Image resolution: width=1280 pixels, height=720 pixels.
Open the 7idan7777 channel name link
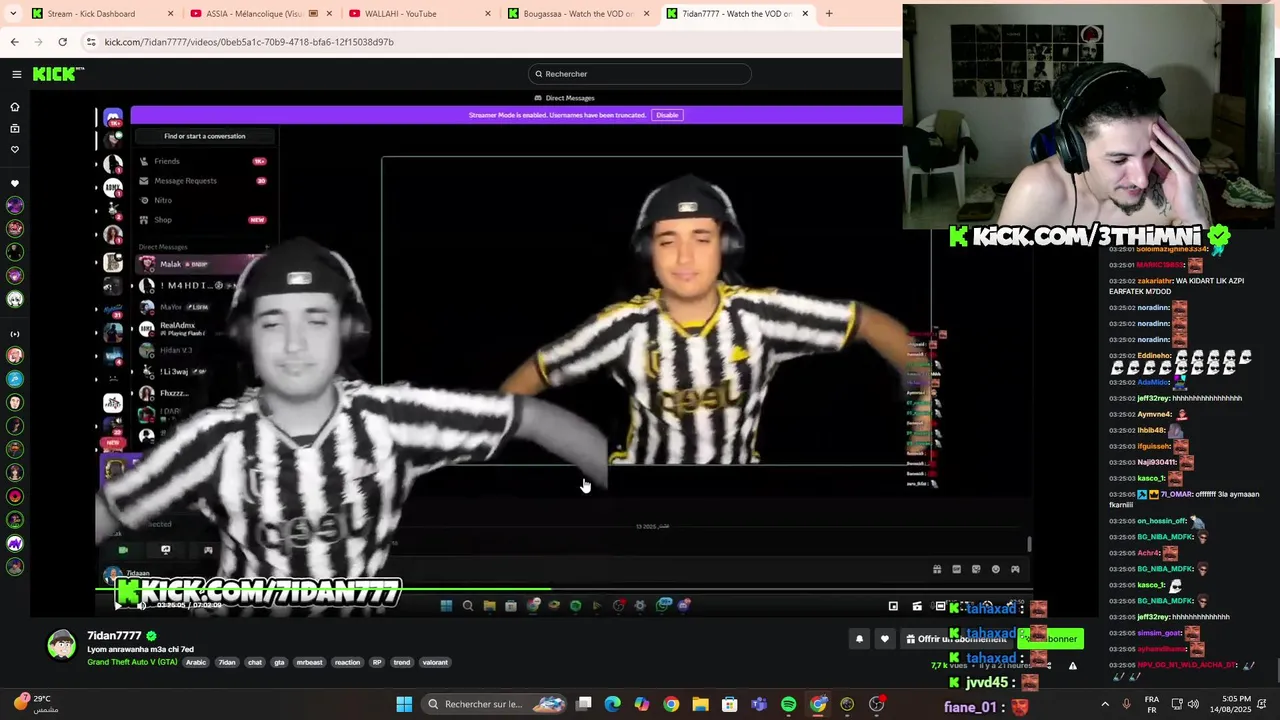click(x=114, y=636)
